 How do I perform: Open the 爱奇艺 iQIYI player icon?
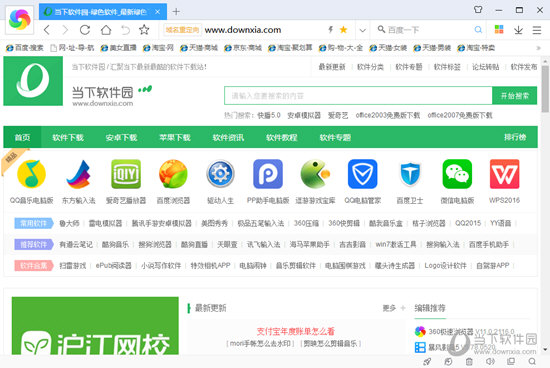tap(126, 174)
